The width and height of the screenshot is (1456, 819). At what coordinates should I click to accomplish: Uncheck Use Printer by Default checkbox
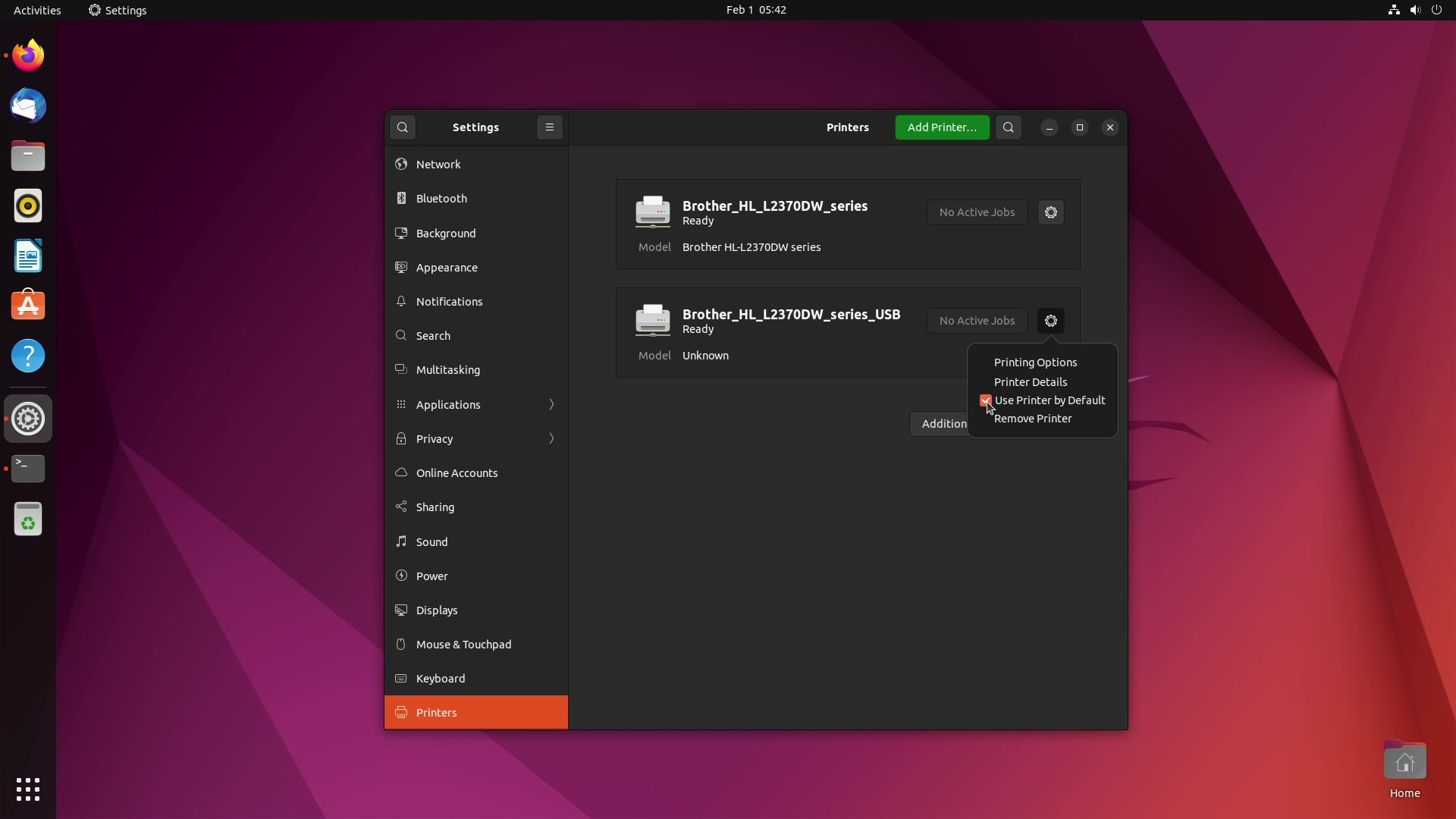(x=986, y=400)
